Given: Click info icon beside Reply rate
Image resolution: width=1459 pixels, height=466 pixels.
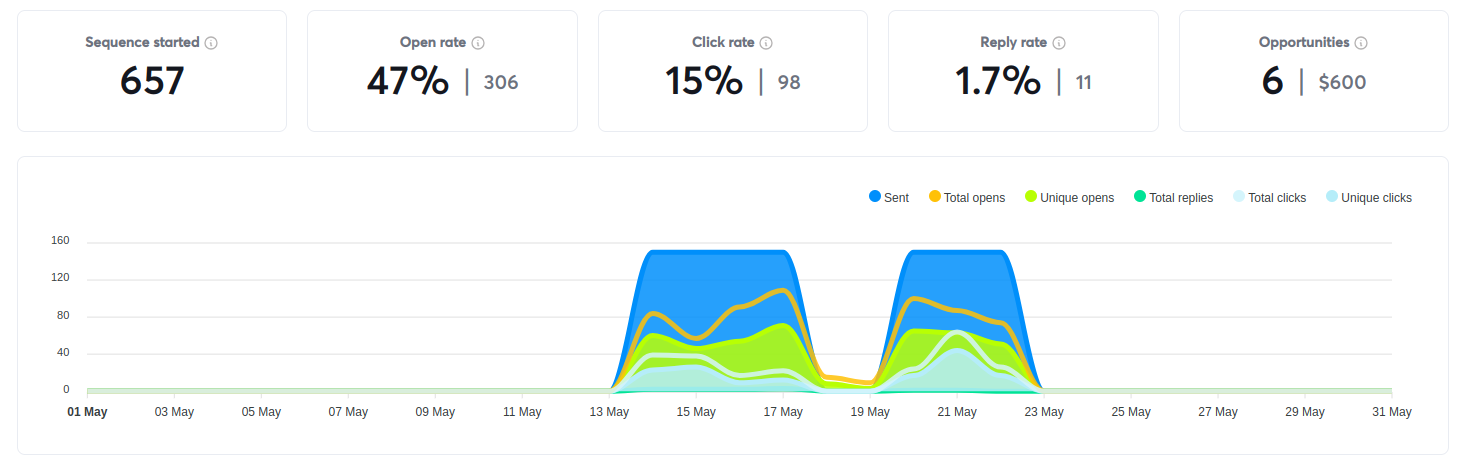Looking at the screenshot, I should (1059, 43).
